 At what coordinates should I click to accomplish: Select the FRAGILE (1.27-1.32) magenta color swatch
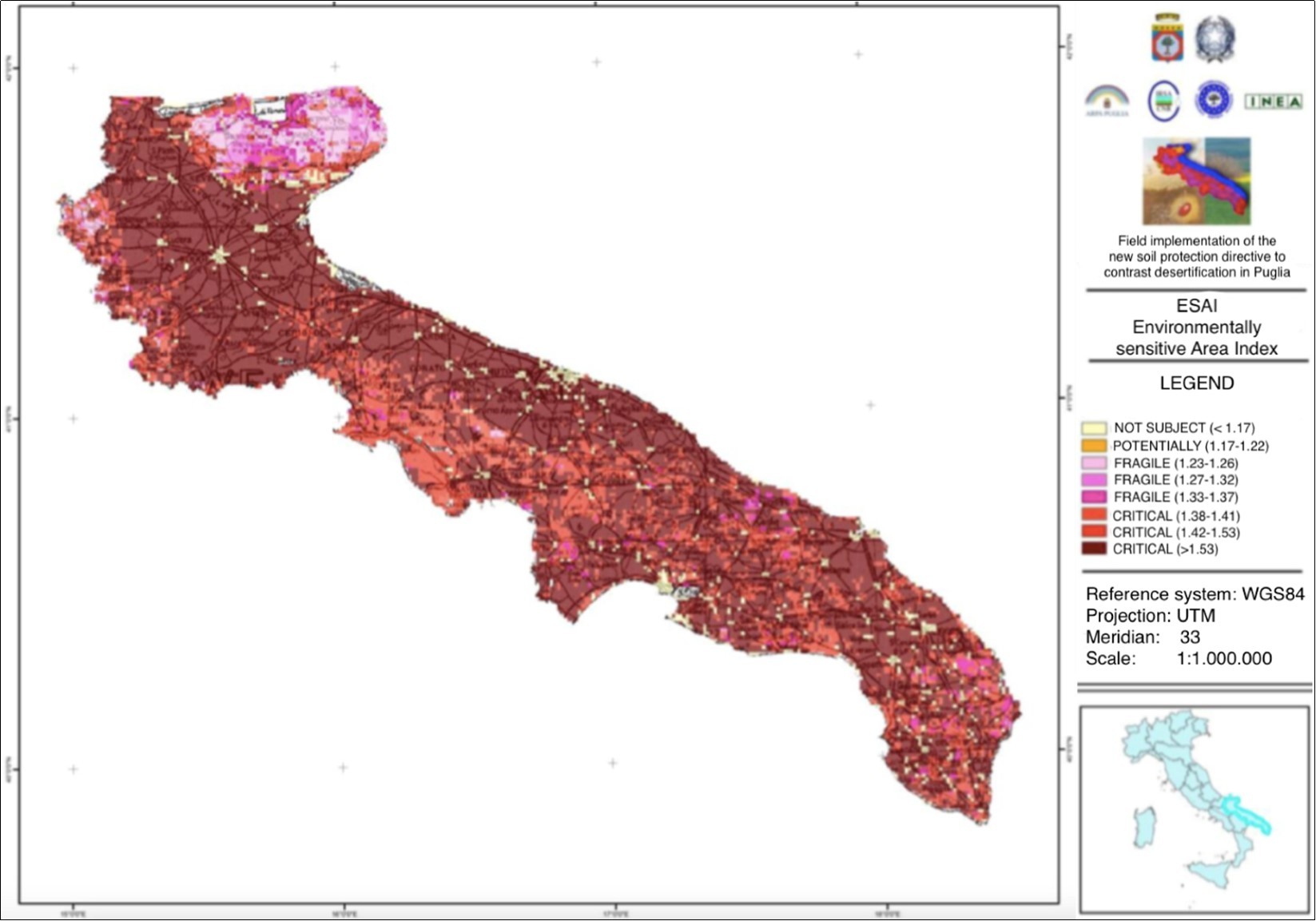tap(1093, 480)
